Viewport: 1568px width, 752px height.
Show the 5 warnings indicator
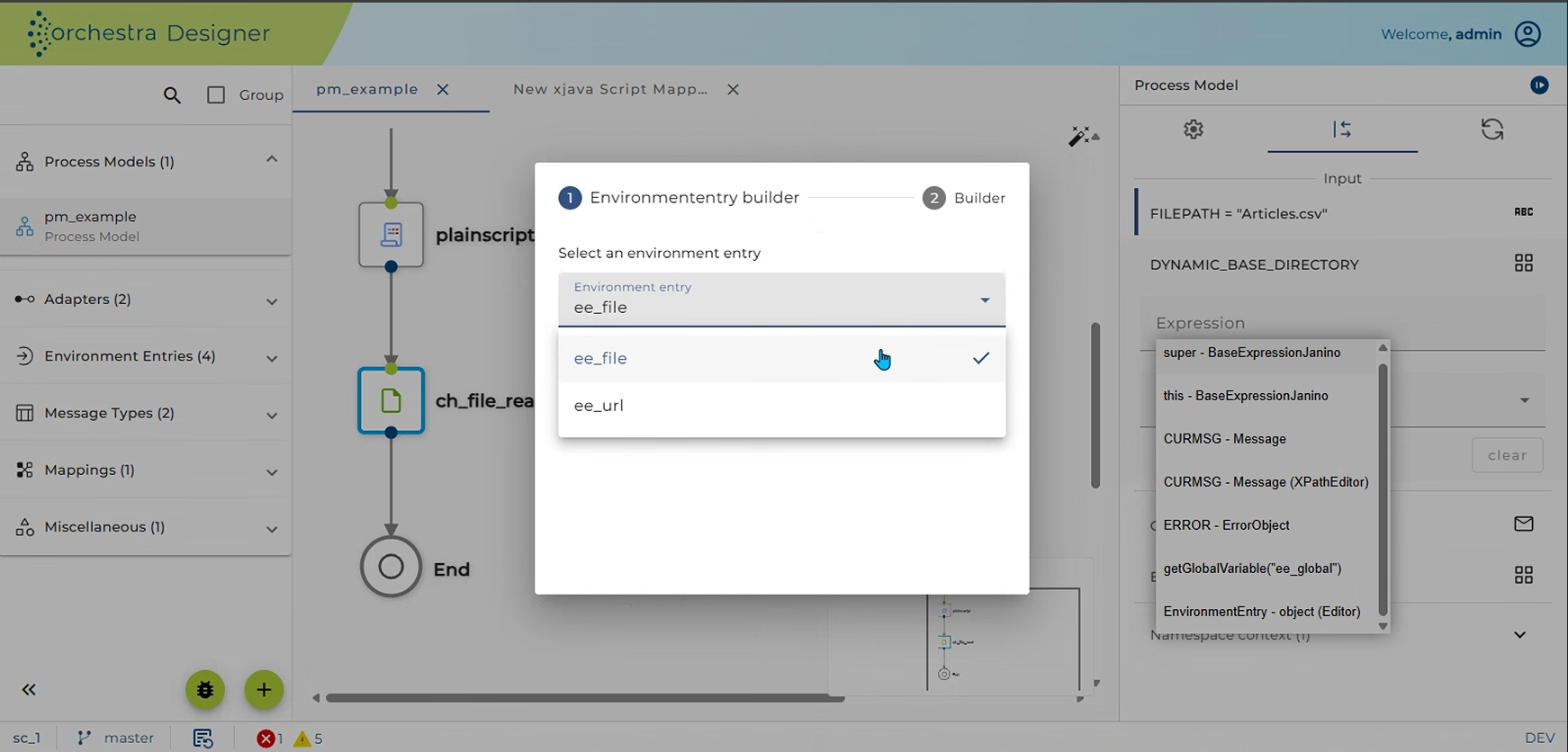308,739
